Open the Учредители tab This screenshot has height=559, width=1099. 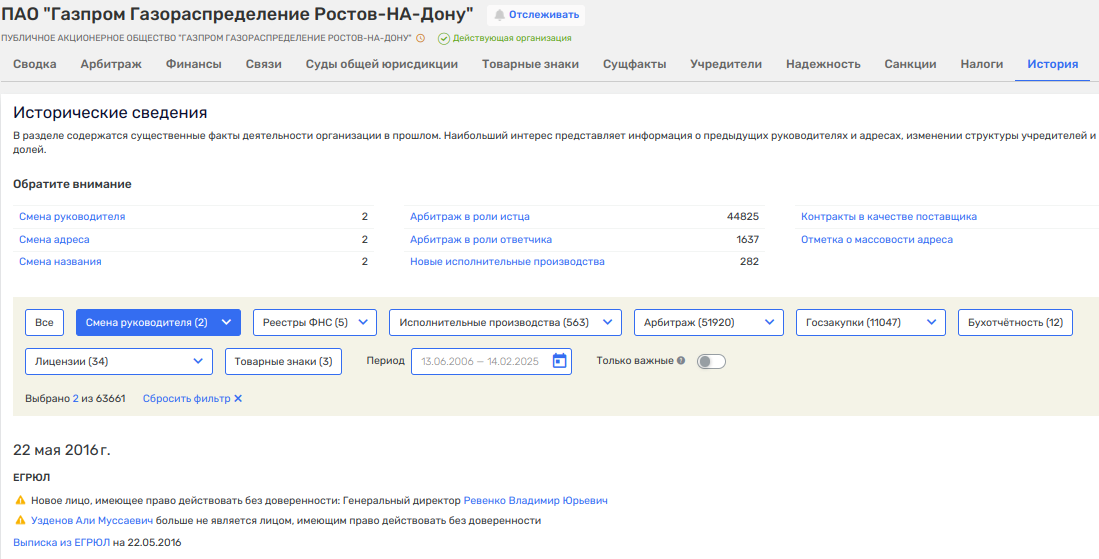coord(726,64)
